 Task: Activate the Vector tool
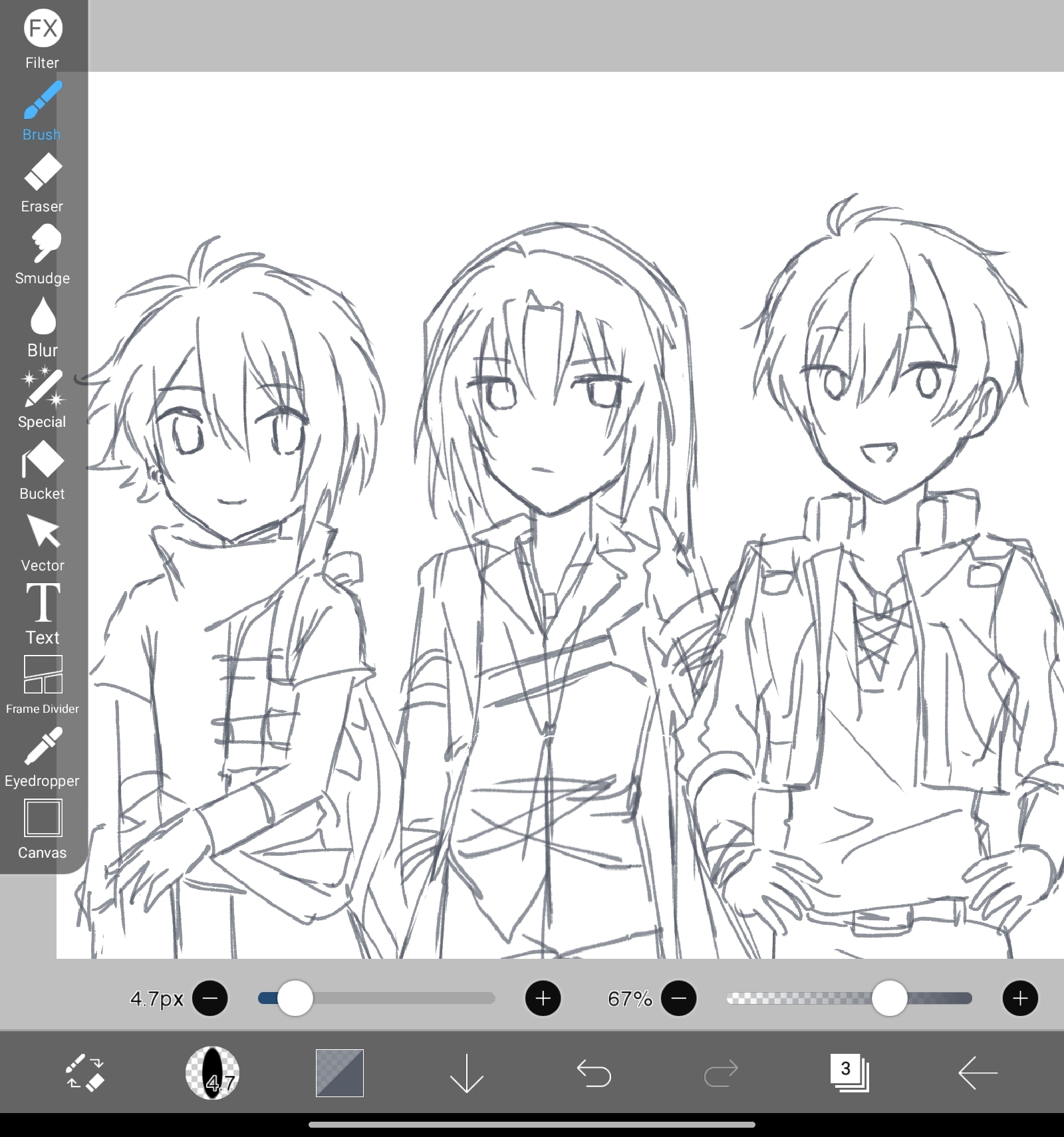43,543
